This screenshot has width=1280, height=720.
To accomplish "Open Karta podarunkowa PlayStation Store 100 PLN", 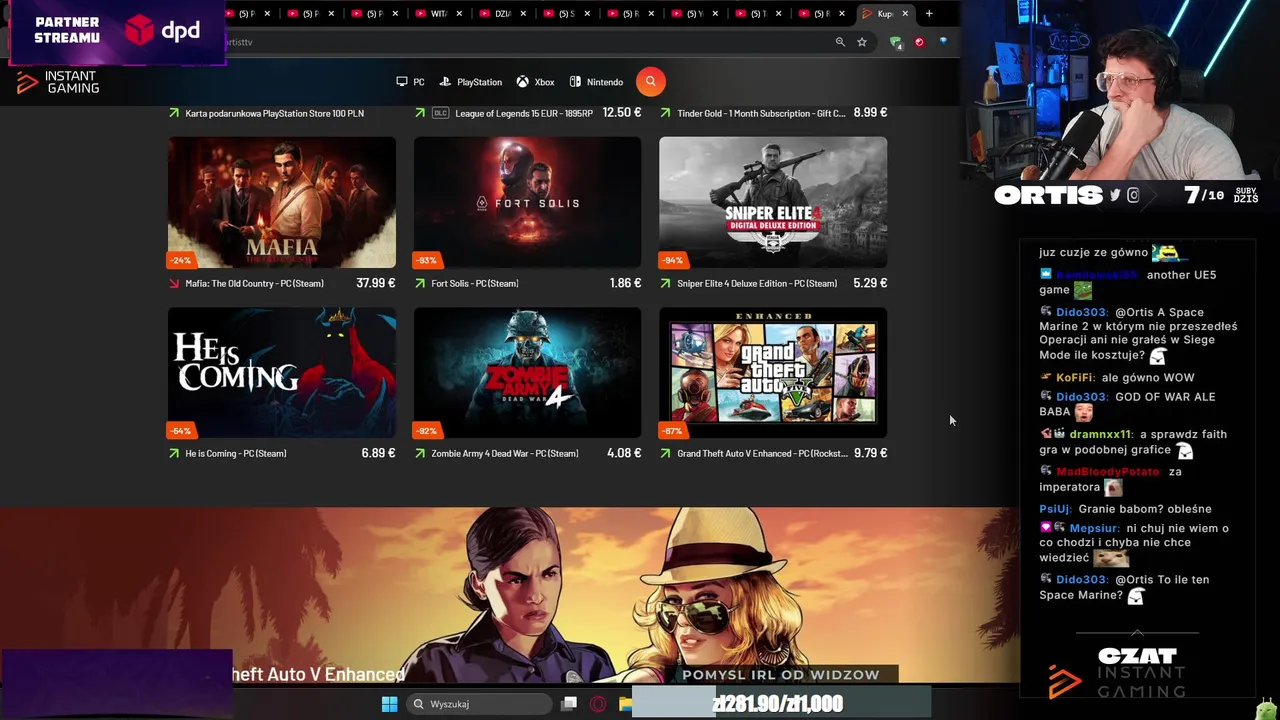I will (274, 114).
